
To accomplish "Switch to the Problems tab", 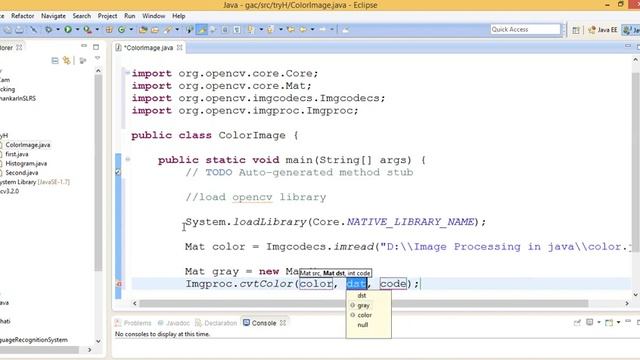I will click(x=133, y=323).
